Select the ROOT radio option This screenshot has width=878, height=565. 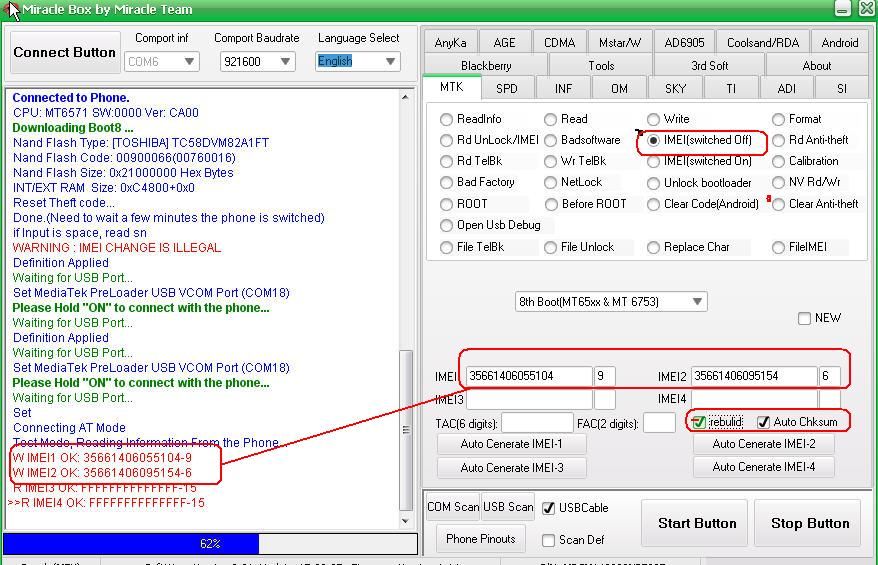447,204
